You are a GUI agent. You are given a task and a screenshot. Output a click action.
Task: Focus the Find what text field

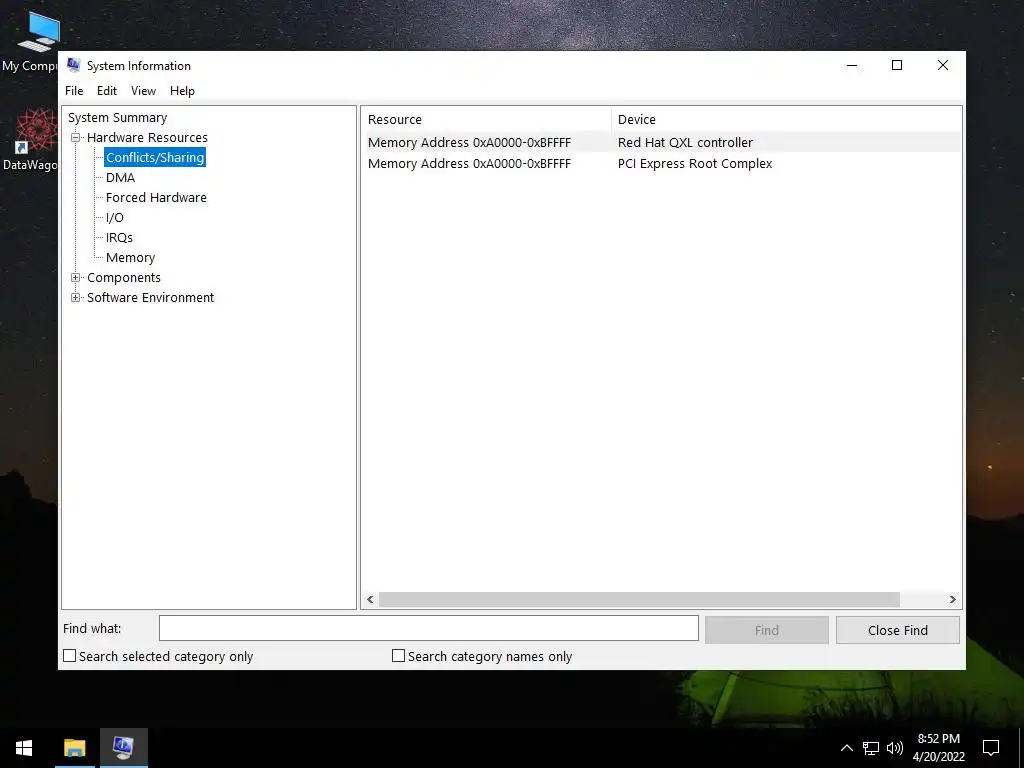click(x=429, y=628)
